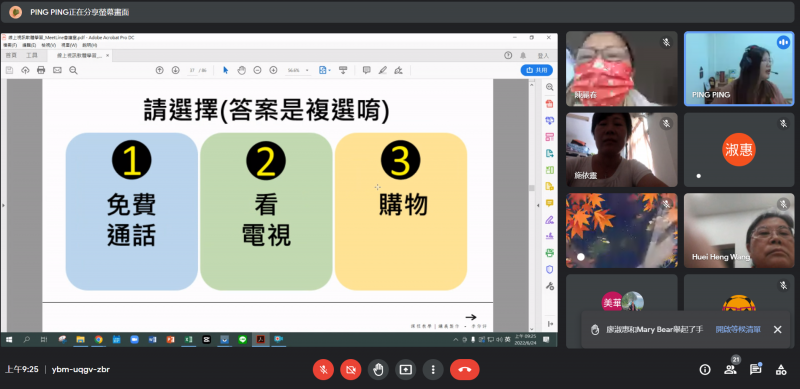The image size is (800, 389).
Task: Open the chat panel icon
Action: [756, 370]
